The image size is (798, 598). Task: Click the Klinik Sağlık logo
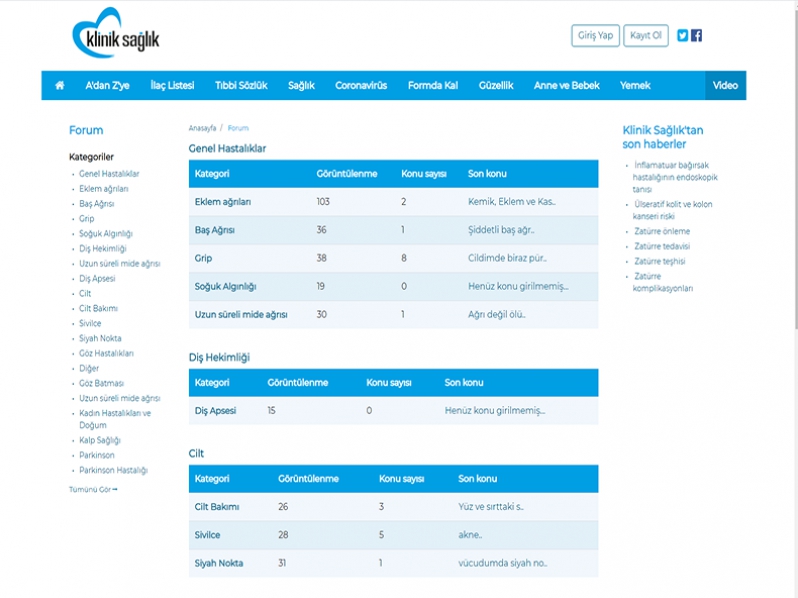tap(116, 34)
